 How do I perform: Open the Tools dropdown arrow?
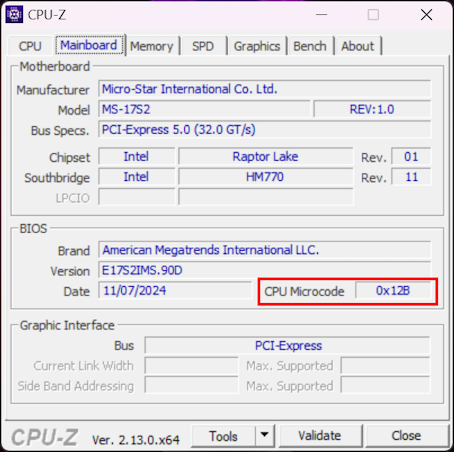tap(265, 435)
